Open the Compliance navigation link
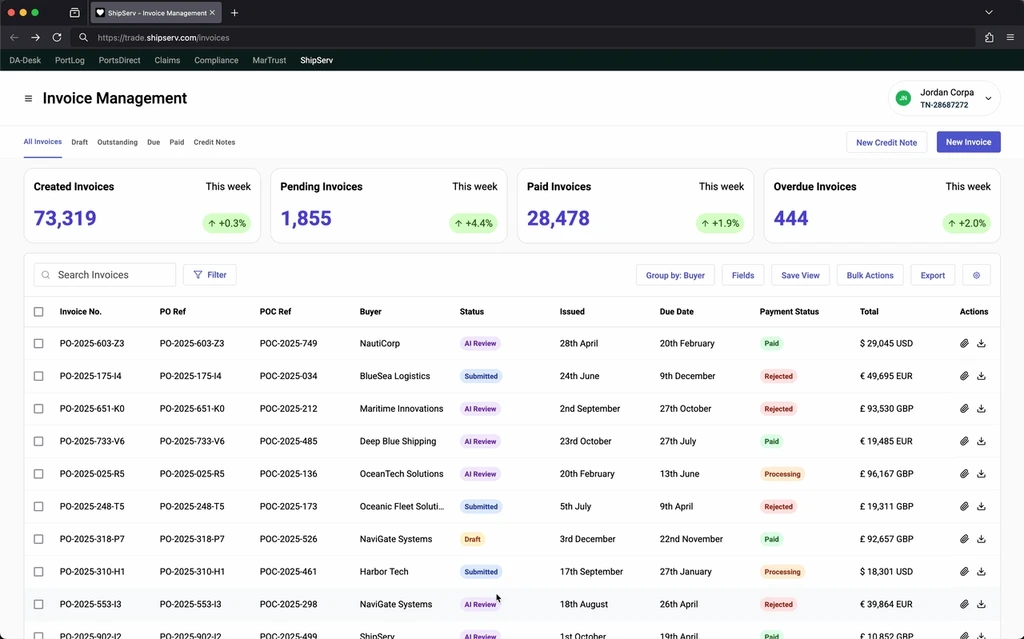1024x639 pixels. [x=216, y=60]
